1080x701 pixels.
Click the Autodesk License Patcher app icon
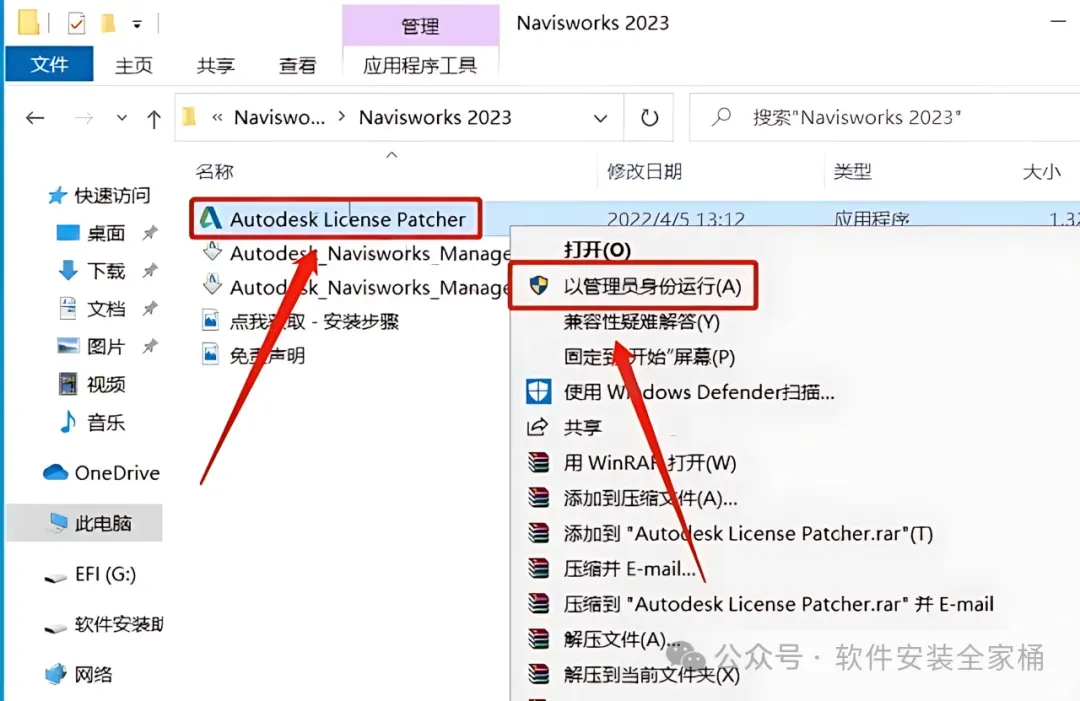point(210,218)
